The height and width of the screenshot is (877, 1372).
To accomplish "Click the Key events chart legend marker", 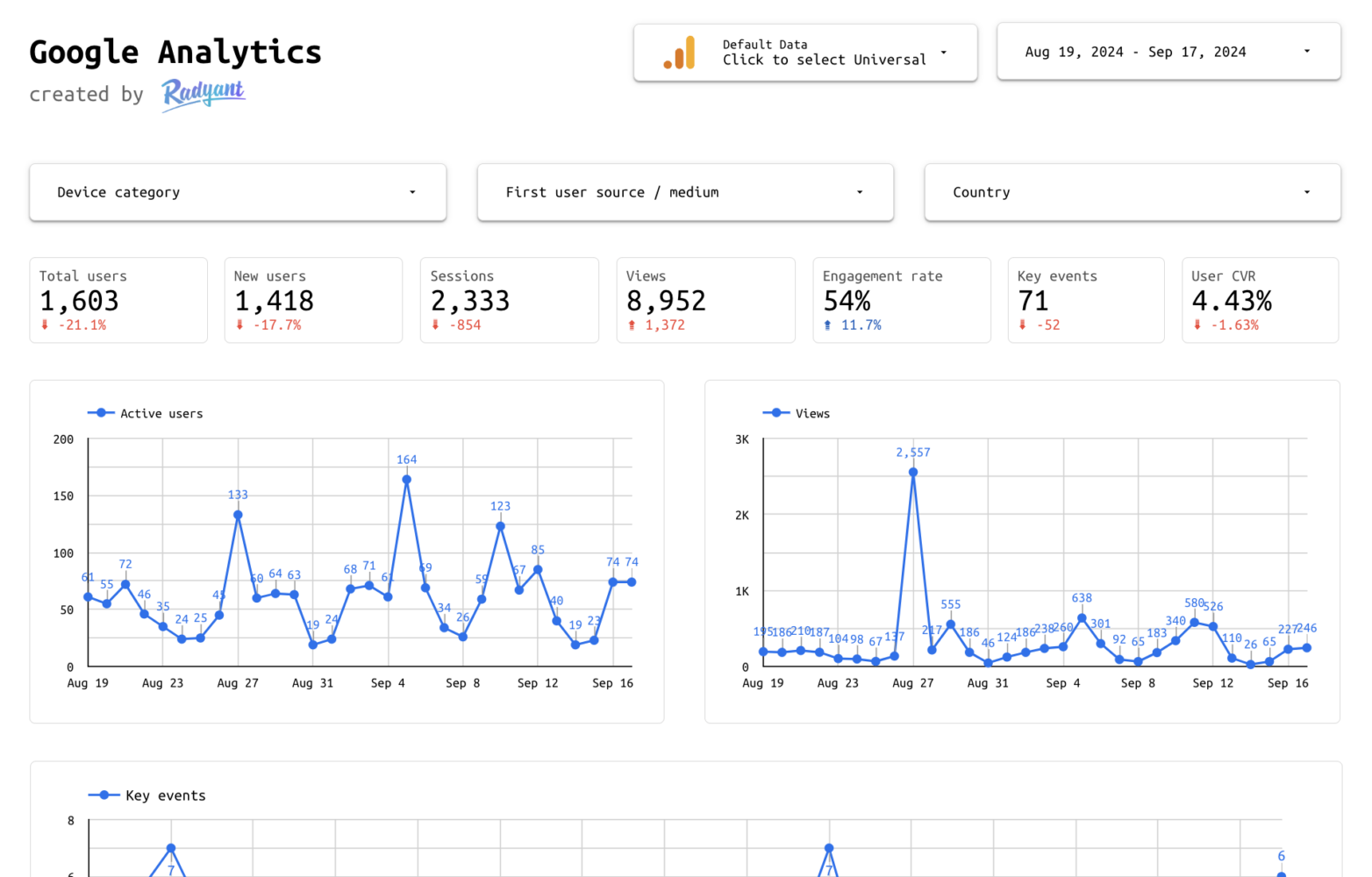I will coord(104,795).
